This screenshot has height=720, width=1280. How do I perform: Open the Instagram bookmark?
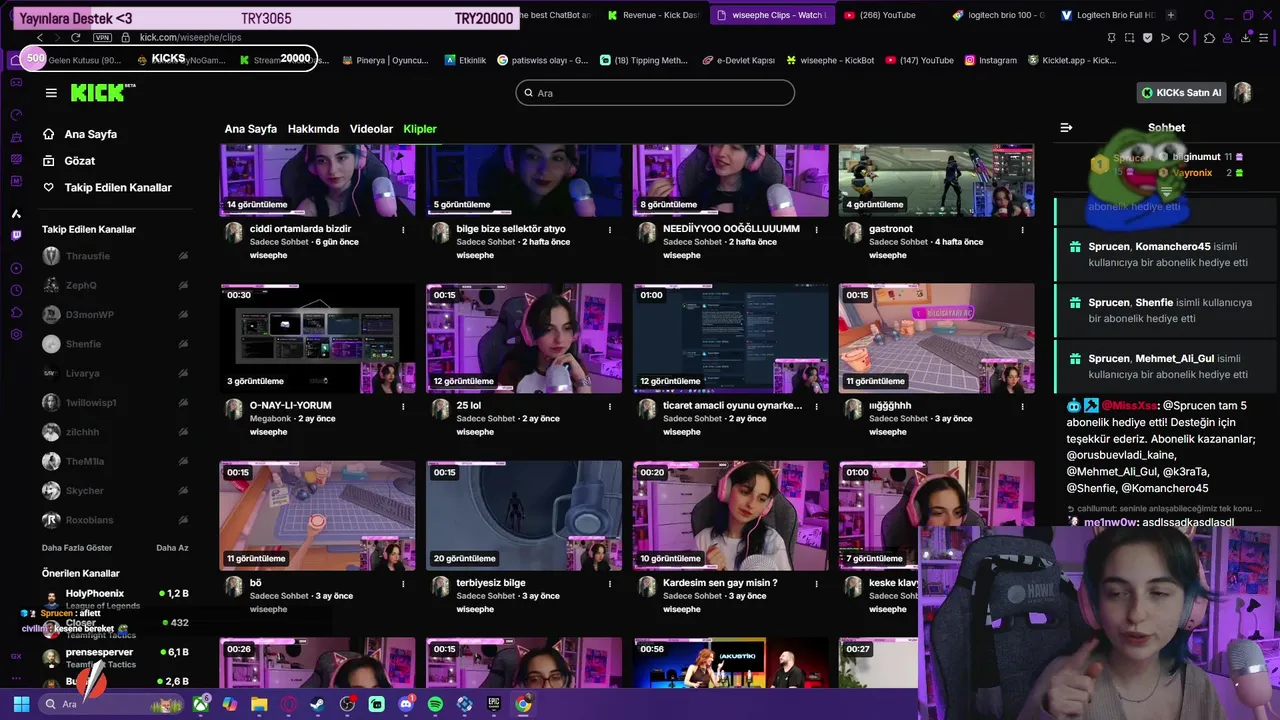click(990, 60)
